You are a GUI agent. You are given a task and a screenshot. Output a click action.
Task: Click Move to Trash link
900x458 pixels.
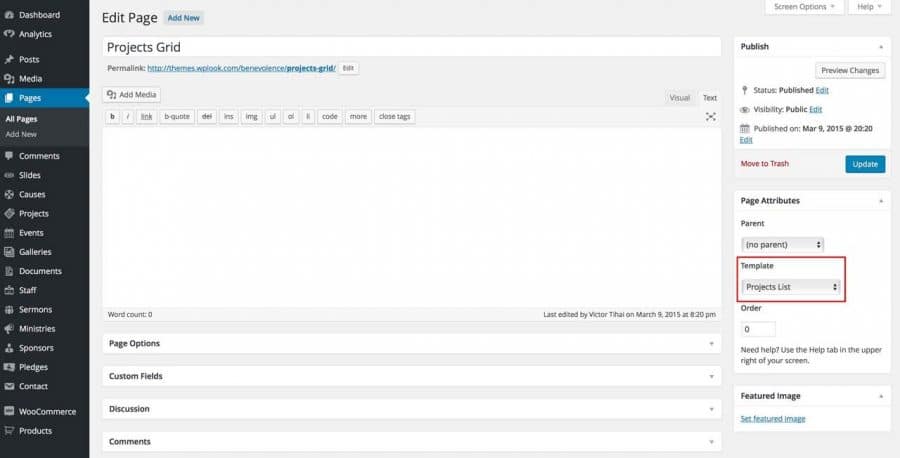point(765,164)
